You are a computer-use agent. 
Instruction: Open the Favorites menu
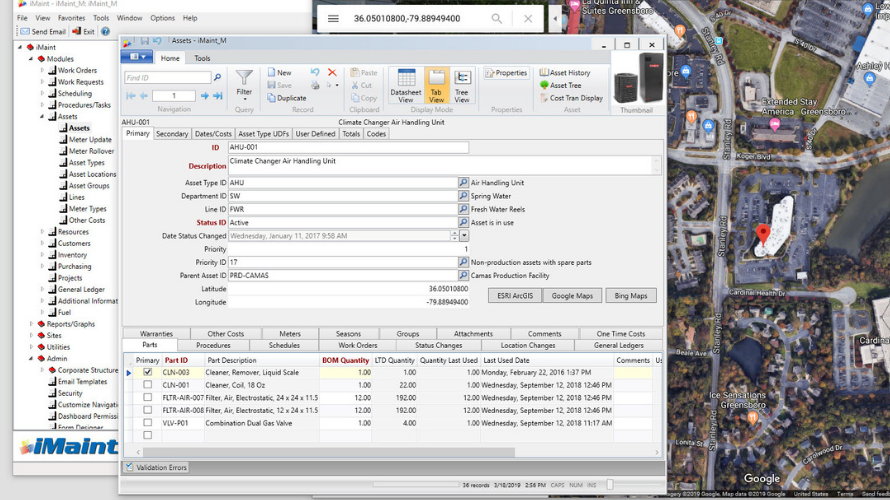(x=71, y=18)
